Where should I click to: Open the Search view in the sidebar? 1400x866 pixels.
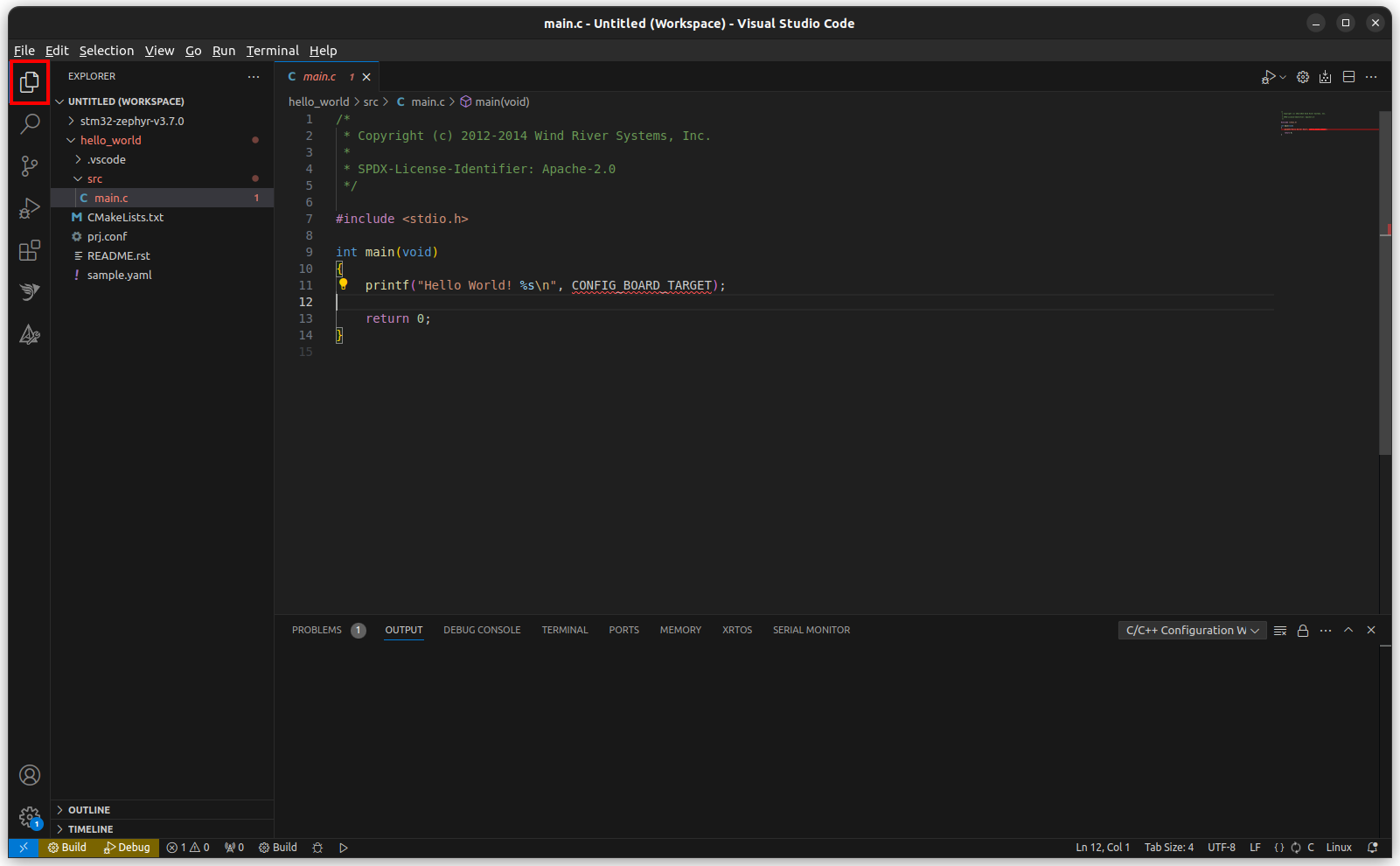tap(30, 123)
